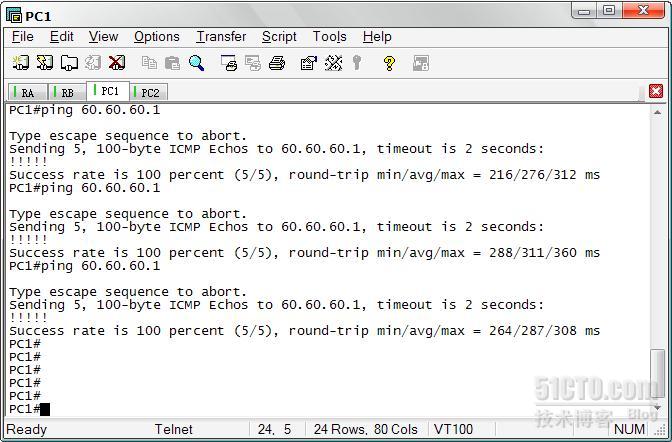Open the View menu
This screenshot has width=672, height=442.
pos(103,37)
